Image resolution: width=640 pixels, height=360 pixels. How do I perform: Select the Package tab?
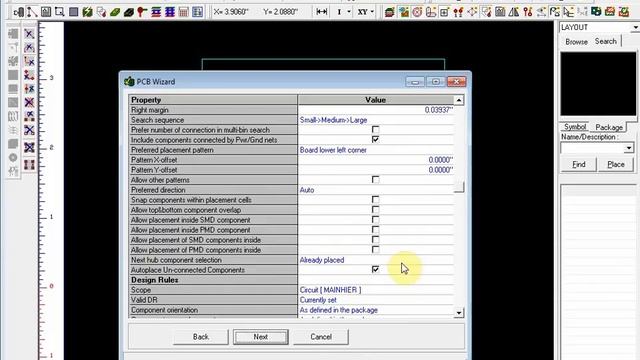pyautogui.click(x=609, y=127)
